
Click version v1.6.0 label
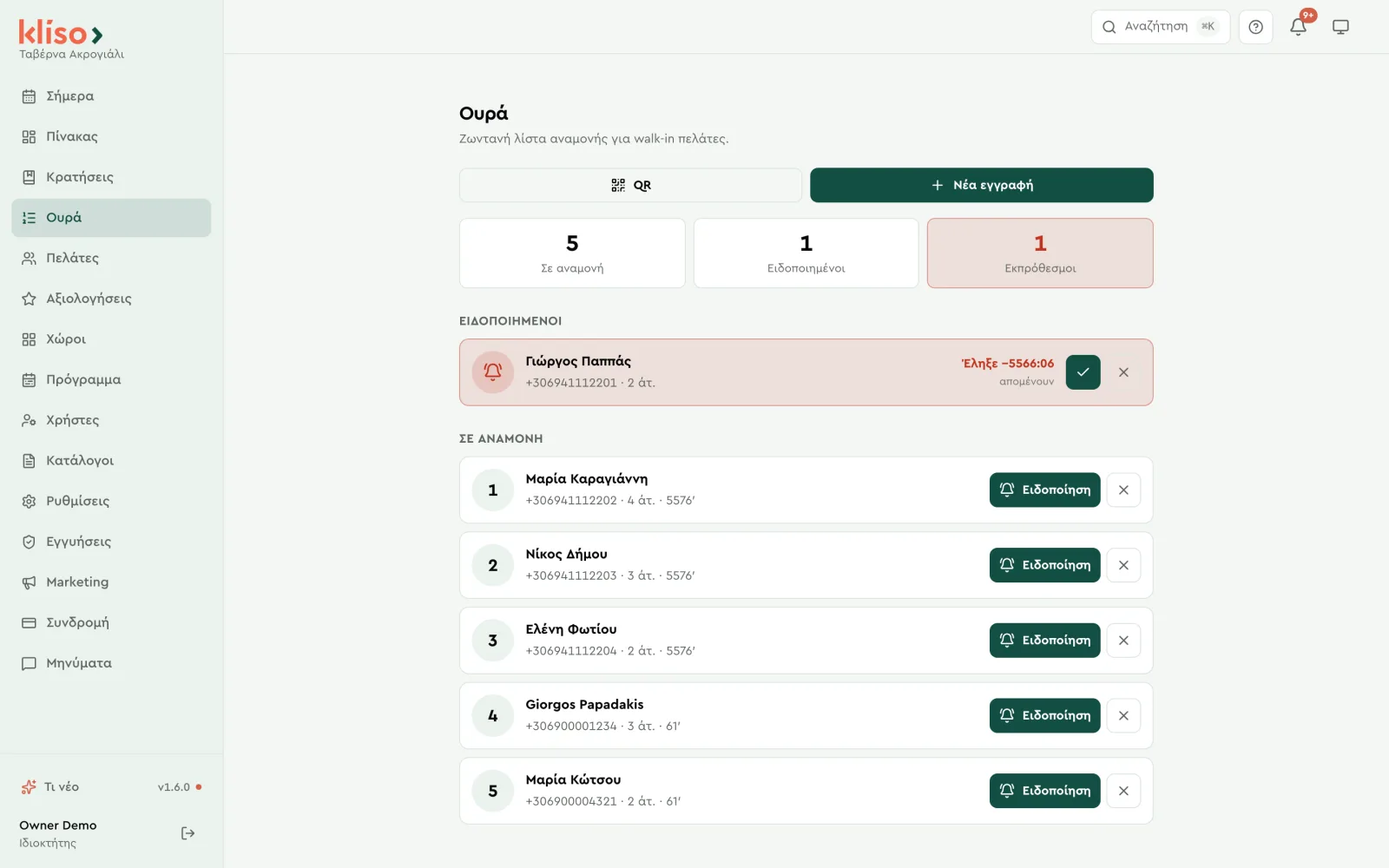point(174,787)
